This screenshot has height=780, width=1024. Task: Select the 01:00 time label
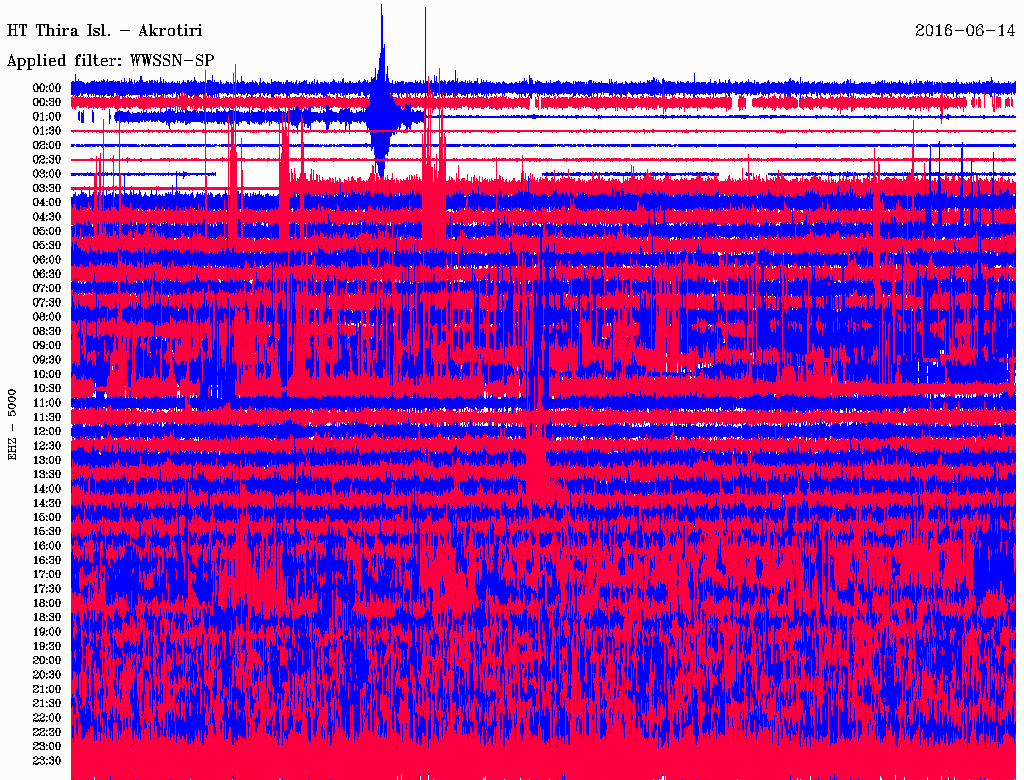click(47, 116)
